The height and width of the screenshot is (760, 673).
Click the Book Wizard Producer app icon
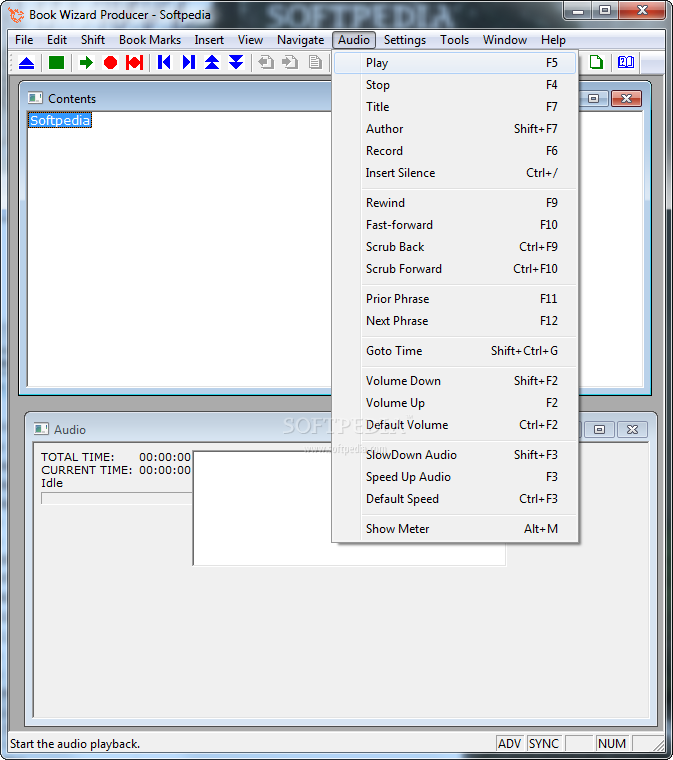coord(16,15)
